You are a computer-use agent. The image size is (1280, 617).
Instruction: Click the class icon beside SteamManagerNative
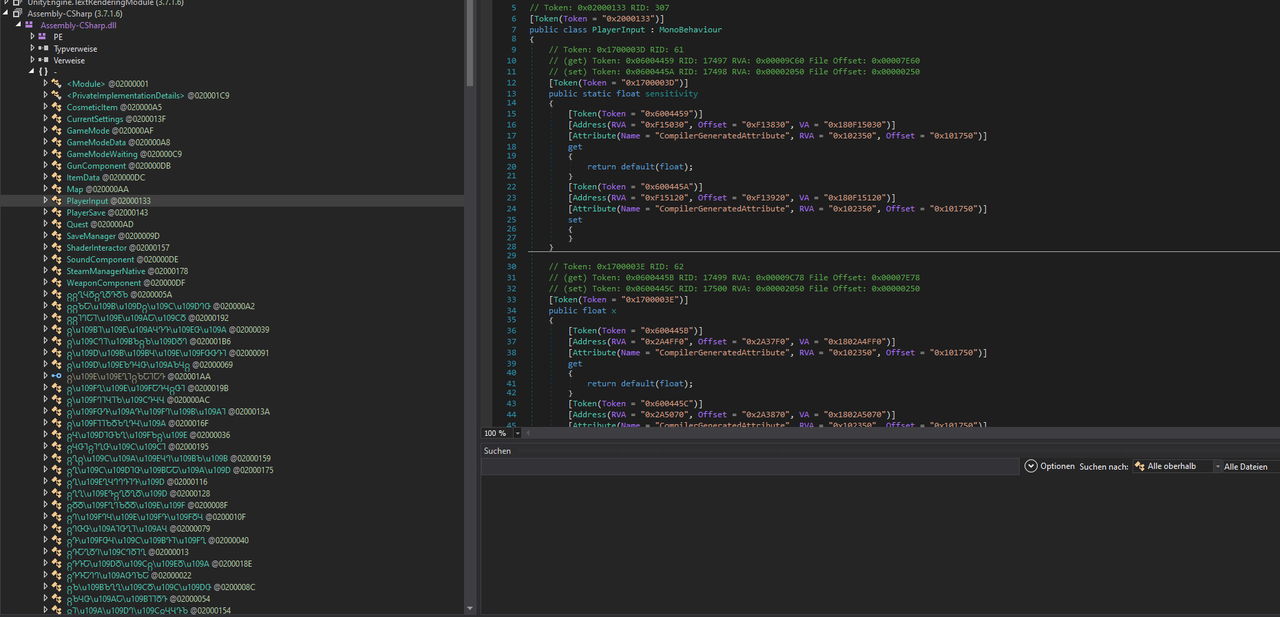(57, 271)
